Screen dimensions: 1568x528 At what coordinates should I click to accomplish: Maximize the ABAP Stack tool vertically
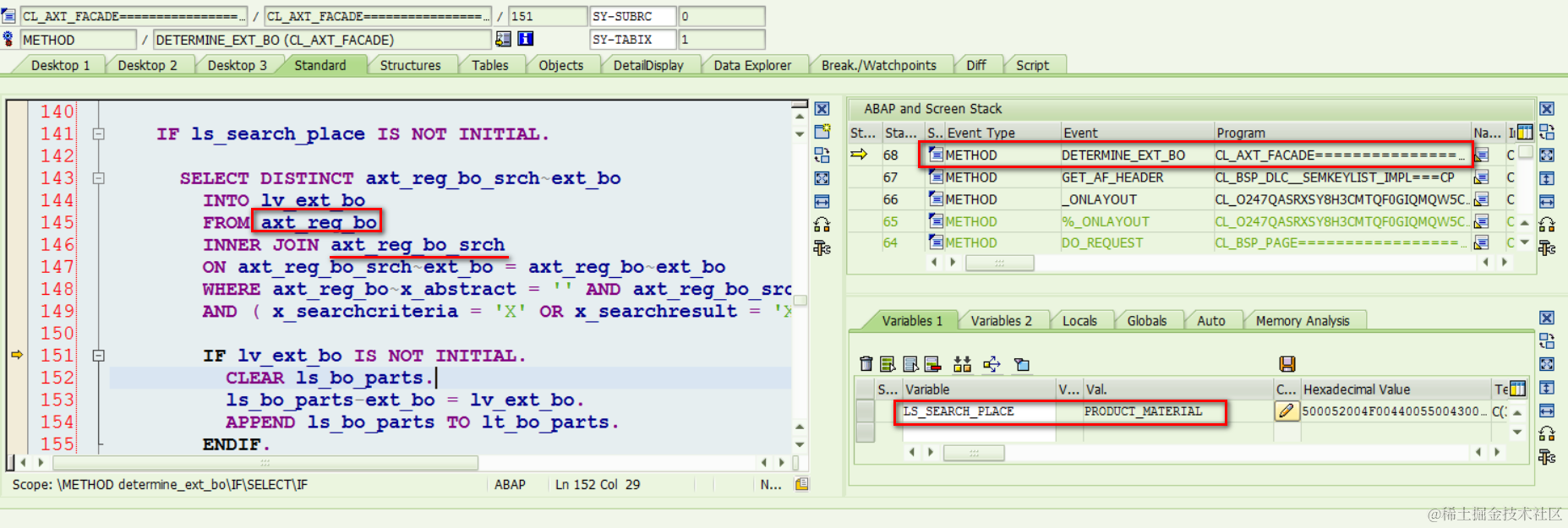click(x=1547, y=178)
